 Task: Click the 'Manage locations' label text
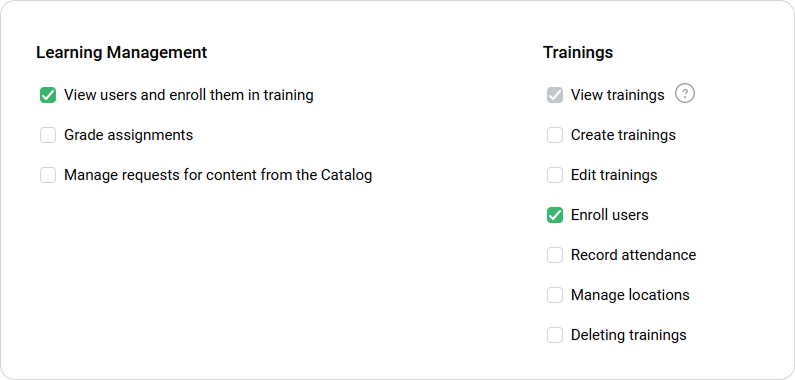[x=630, y=295]
